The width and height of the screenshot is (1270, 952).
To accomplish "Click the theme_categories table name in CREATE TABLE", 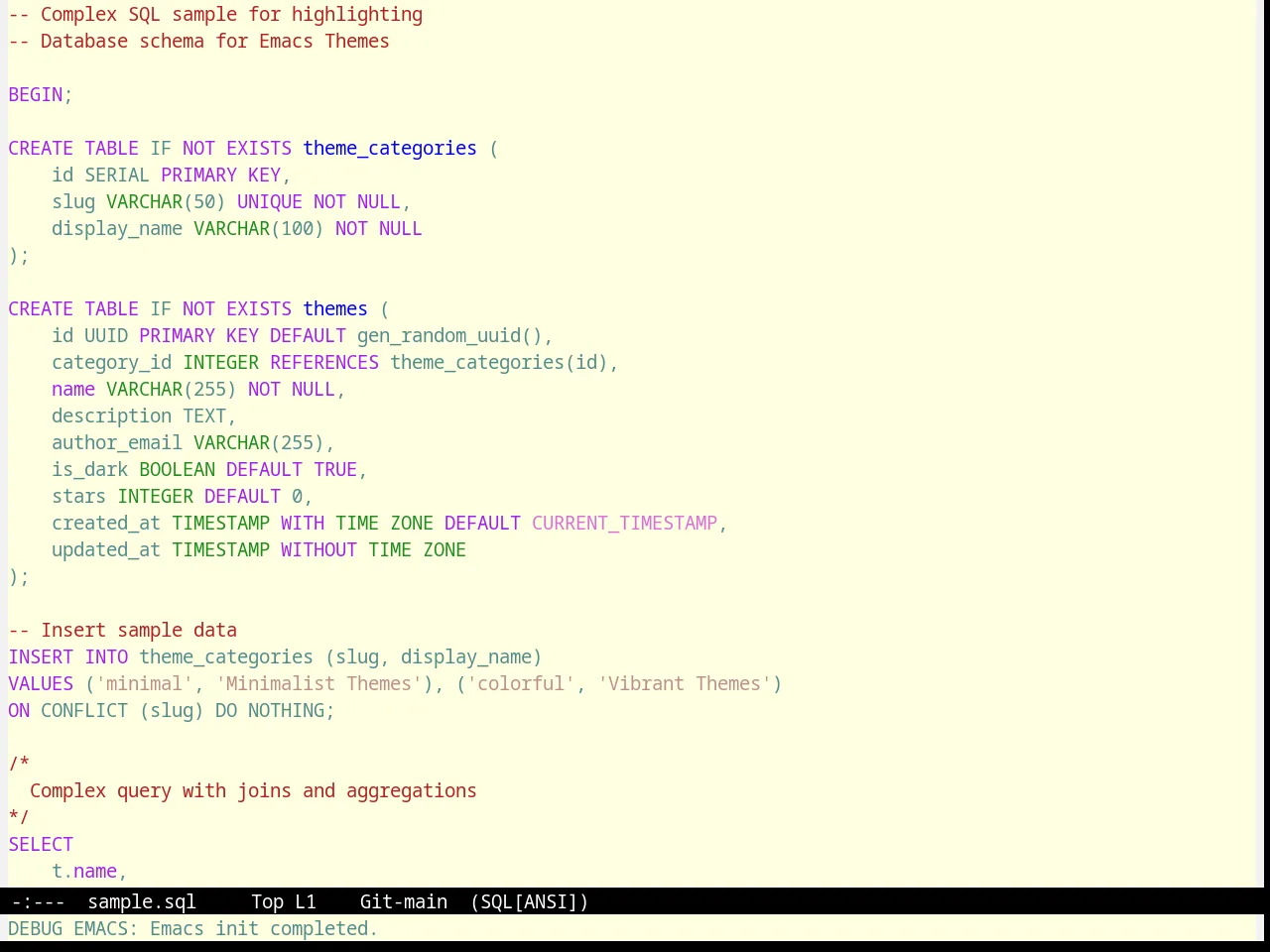I will (x=390, y=148).
